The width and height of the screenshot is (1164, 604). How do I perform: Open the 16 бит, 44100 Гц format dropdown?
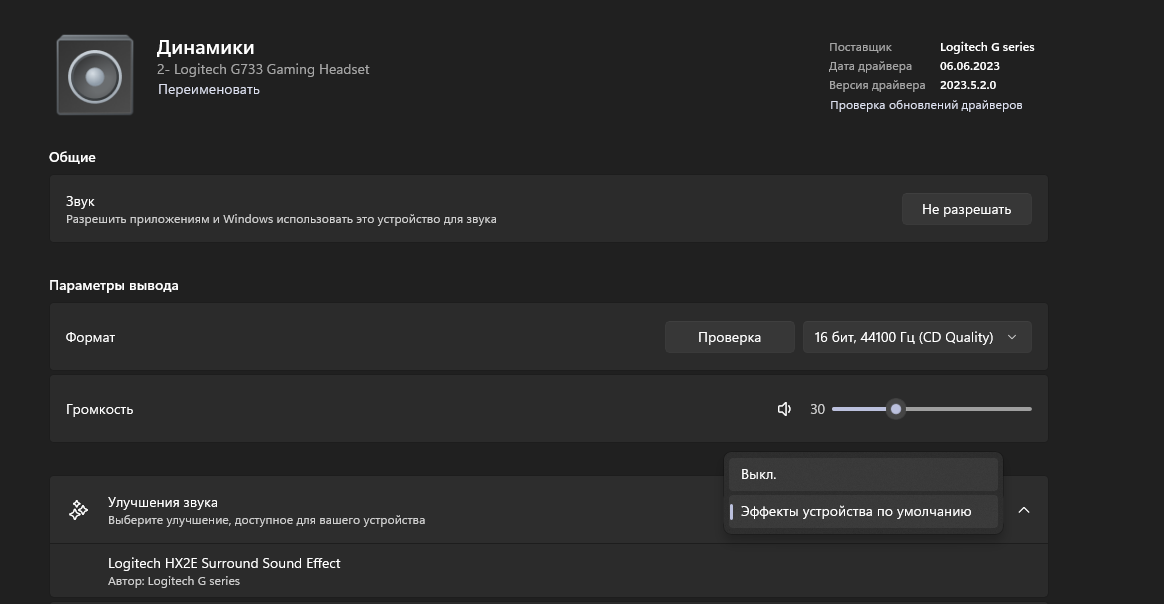(x=917, y=337)
